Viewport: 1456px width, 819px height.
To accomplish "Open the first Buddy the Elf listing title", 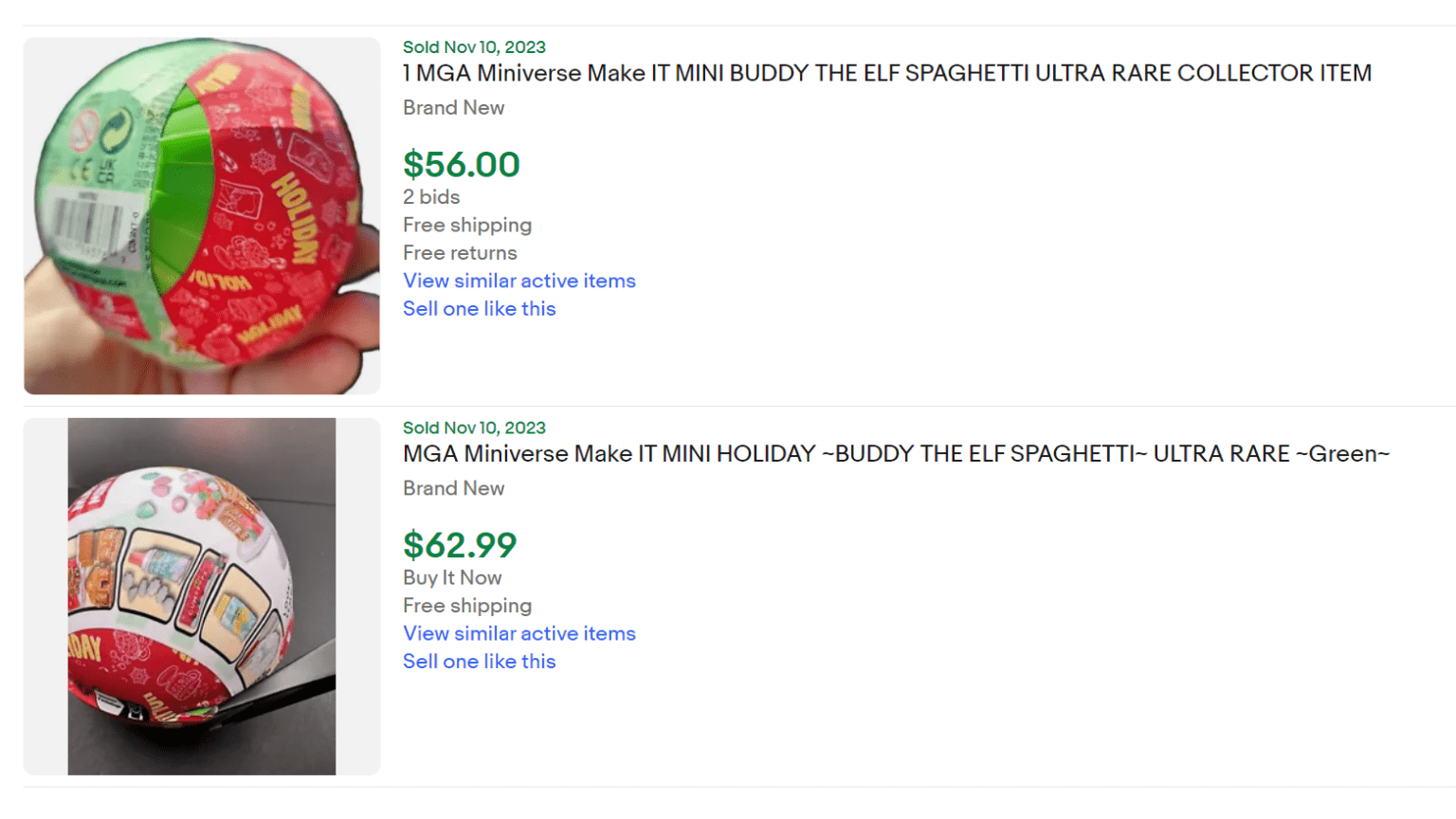I will pos(886,73).
